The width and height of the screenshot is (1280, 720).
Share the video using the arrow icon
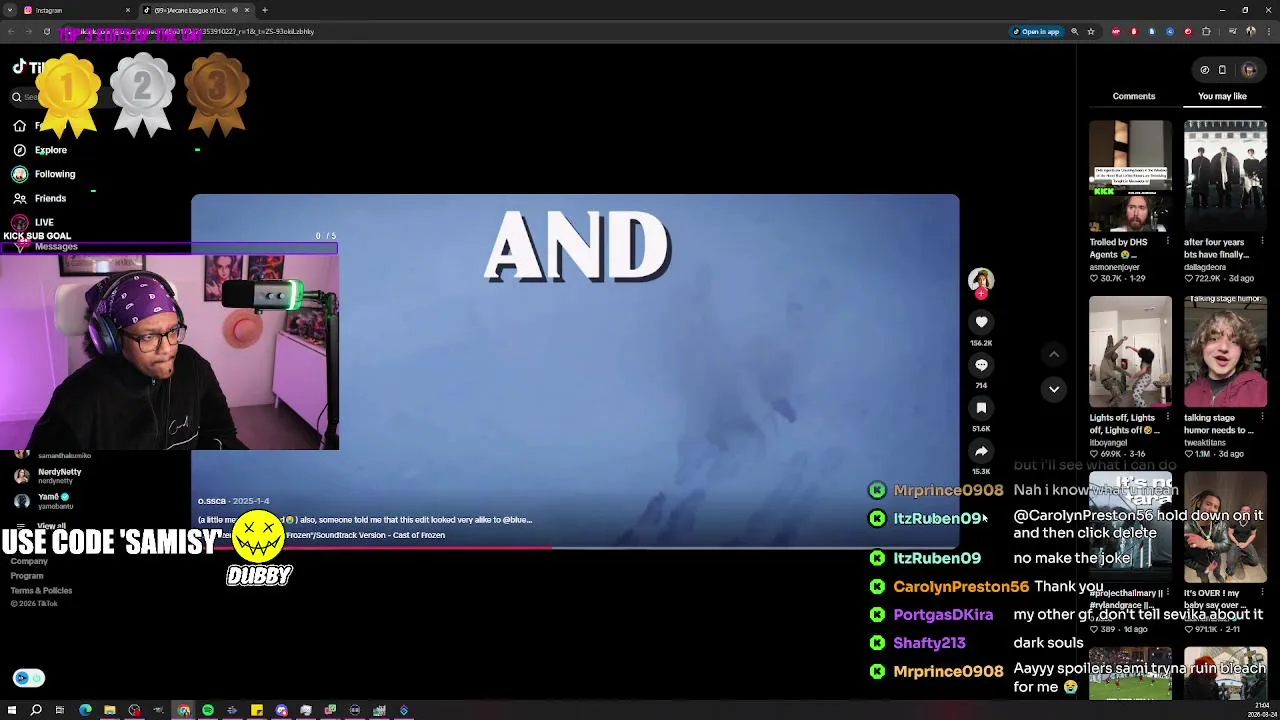click(x=981, y=451)
